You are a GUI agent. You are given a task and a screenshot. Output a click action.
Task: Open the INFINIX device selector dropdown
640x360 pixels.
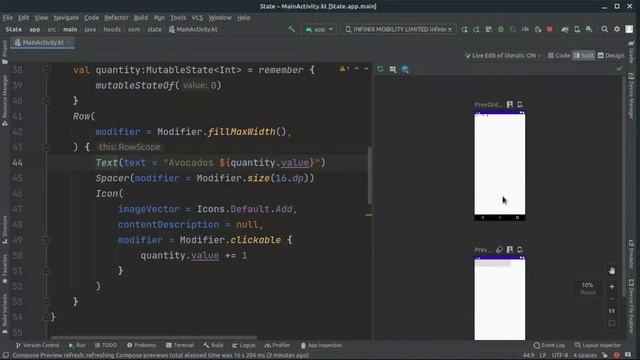pos(398,29)
